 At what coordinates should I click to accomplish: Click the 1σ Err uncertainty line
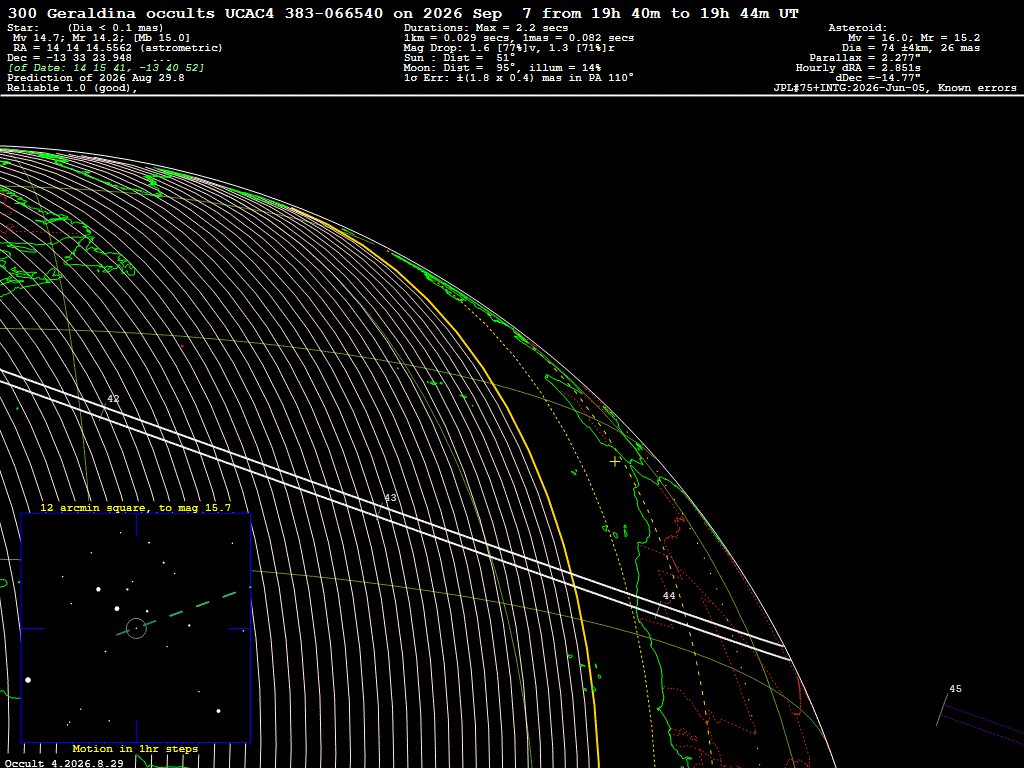(x=519, y=78)
